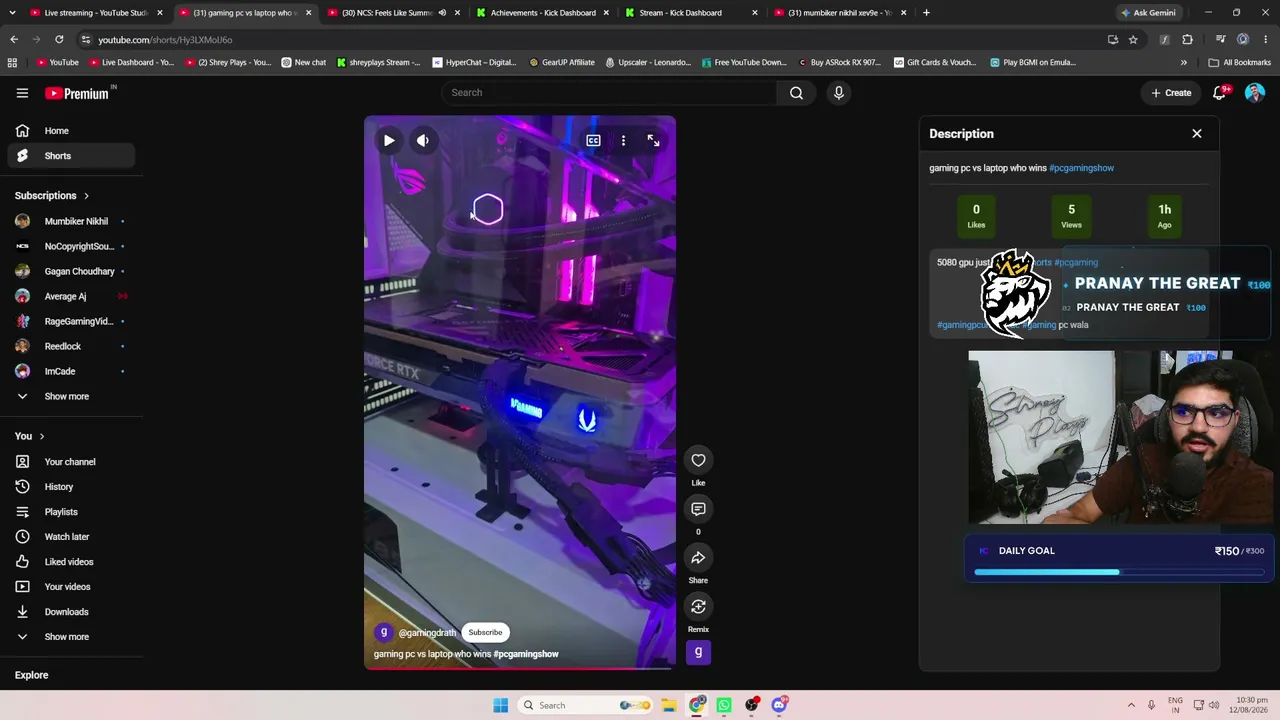Enter fullscreen on the Short

[x=653, y=141]
